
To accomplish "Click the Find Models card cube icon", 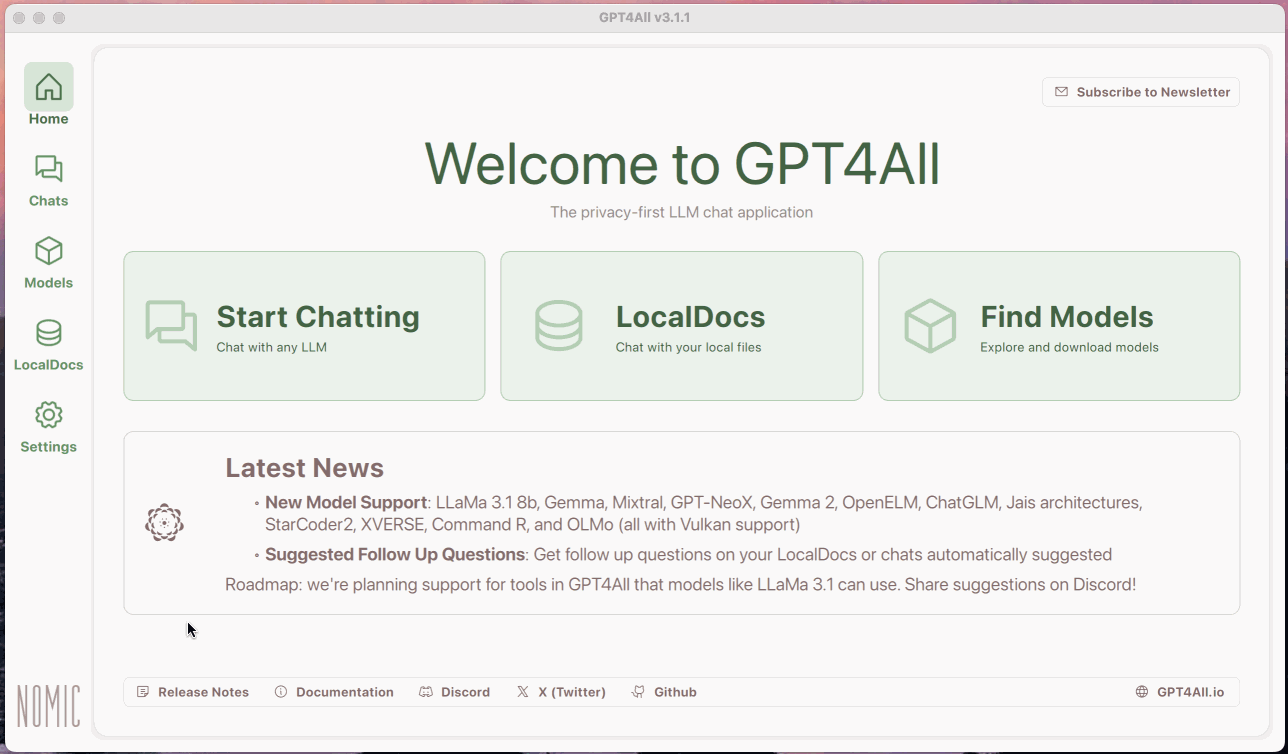I will [x=930, y=326].
